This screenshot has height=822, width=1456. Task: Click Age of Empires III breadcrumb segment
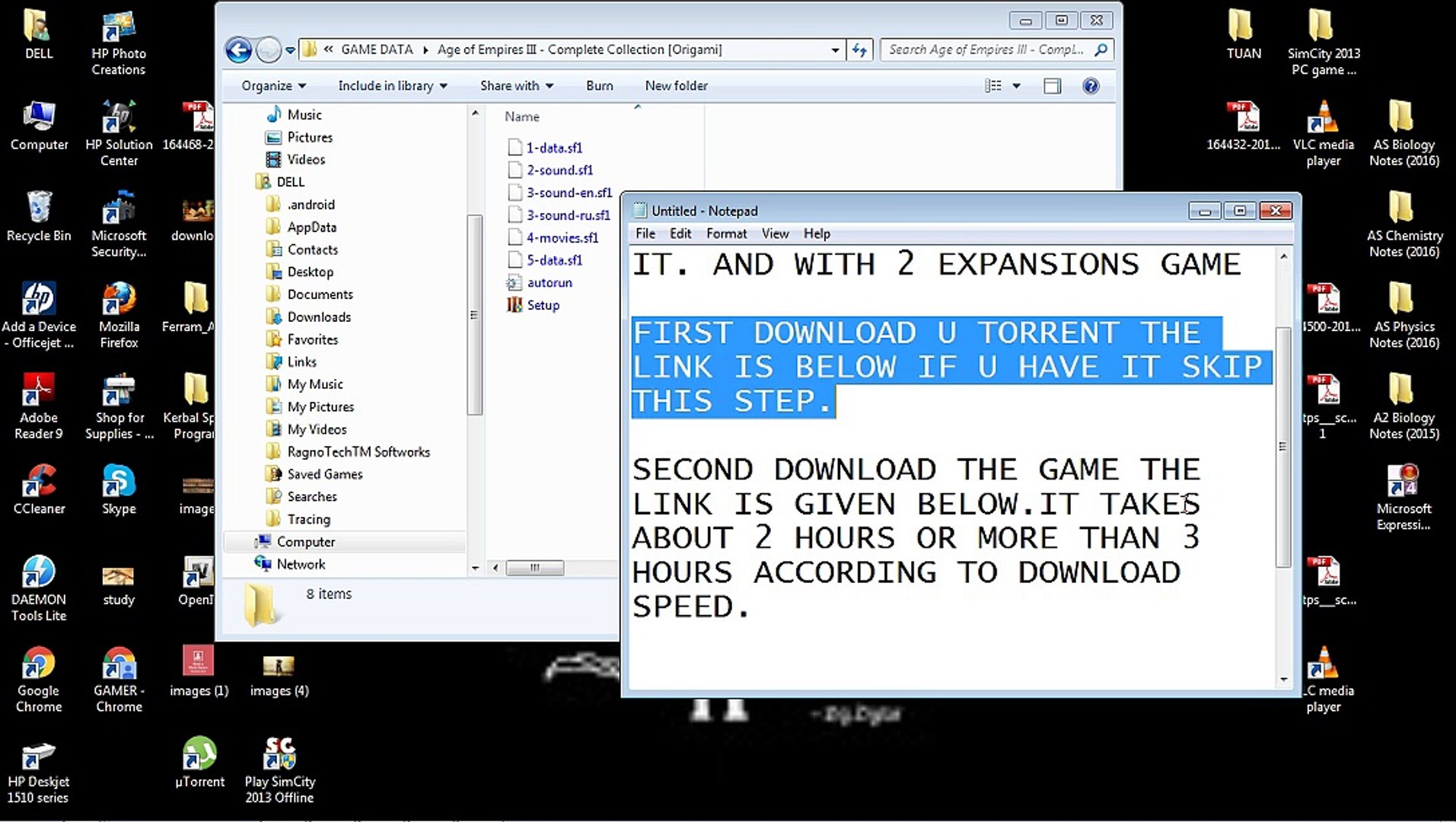click(579, 49)
